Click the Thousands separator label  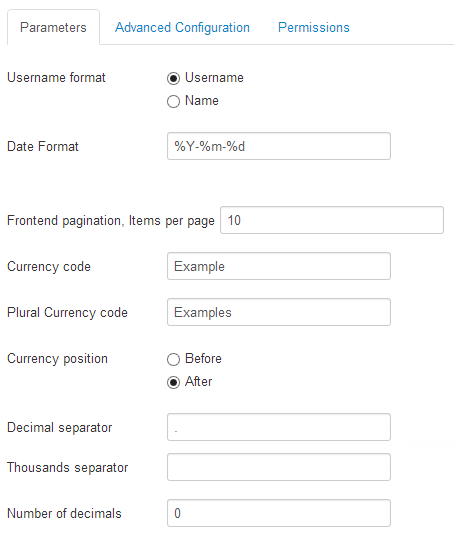pos(68,468)
